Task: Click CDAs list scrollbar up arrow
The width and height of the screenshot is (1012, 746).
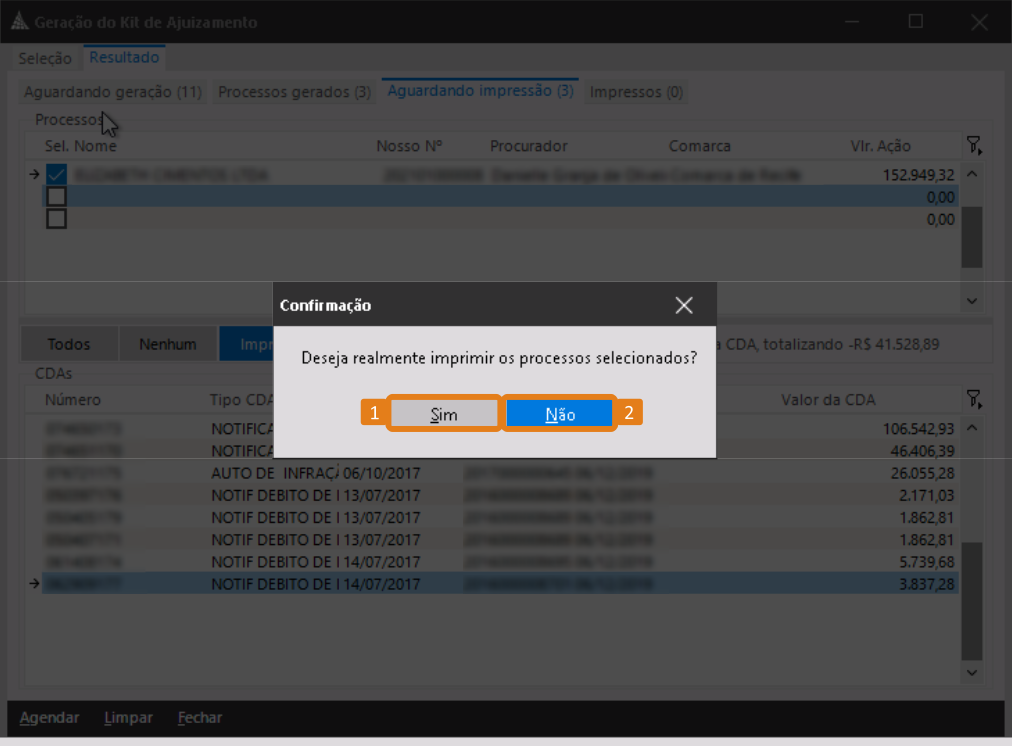Action: click(x=972, y=428)
